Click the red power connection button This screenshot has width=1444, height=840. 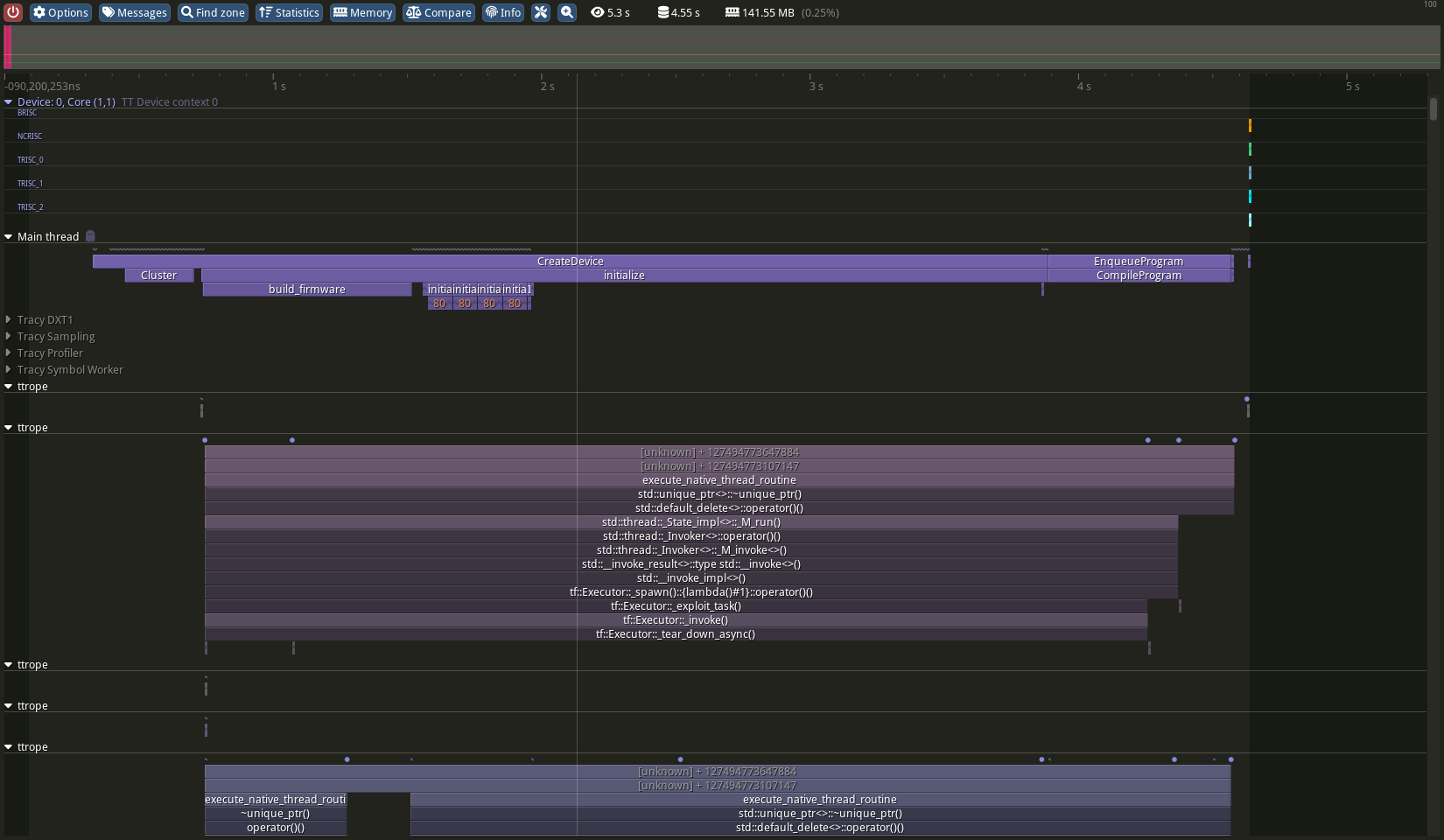[13, 12]
